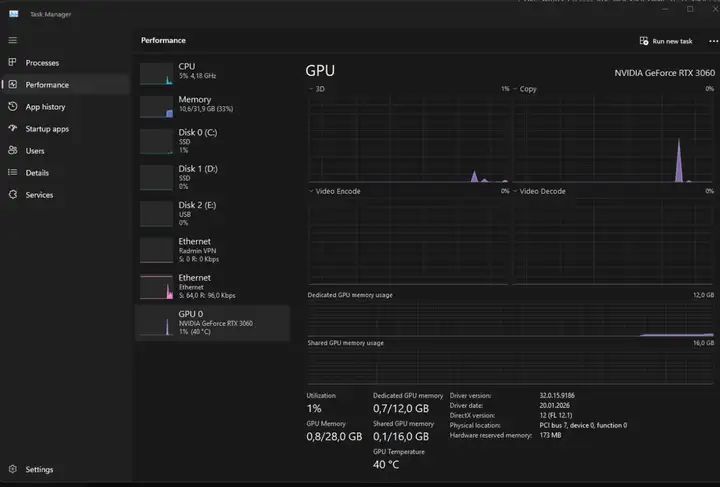Click the 0,8/28,0 GB GPU Memory value
Viewport: 720px width, 487px height.
click(x=334, y=437)
